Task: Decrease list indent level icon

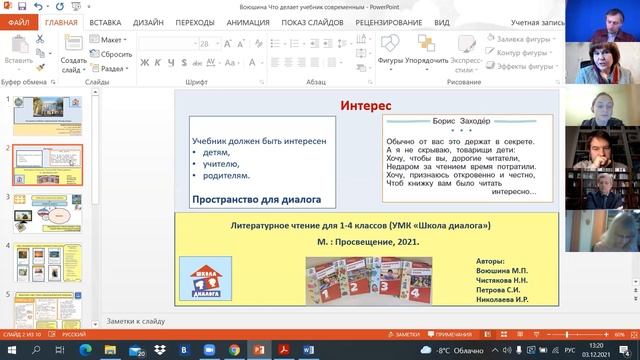Action: pyautogui.click(x=314, y=43)
